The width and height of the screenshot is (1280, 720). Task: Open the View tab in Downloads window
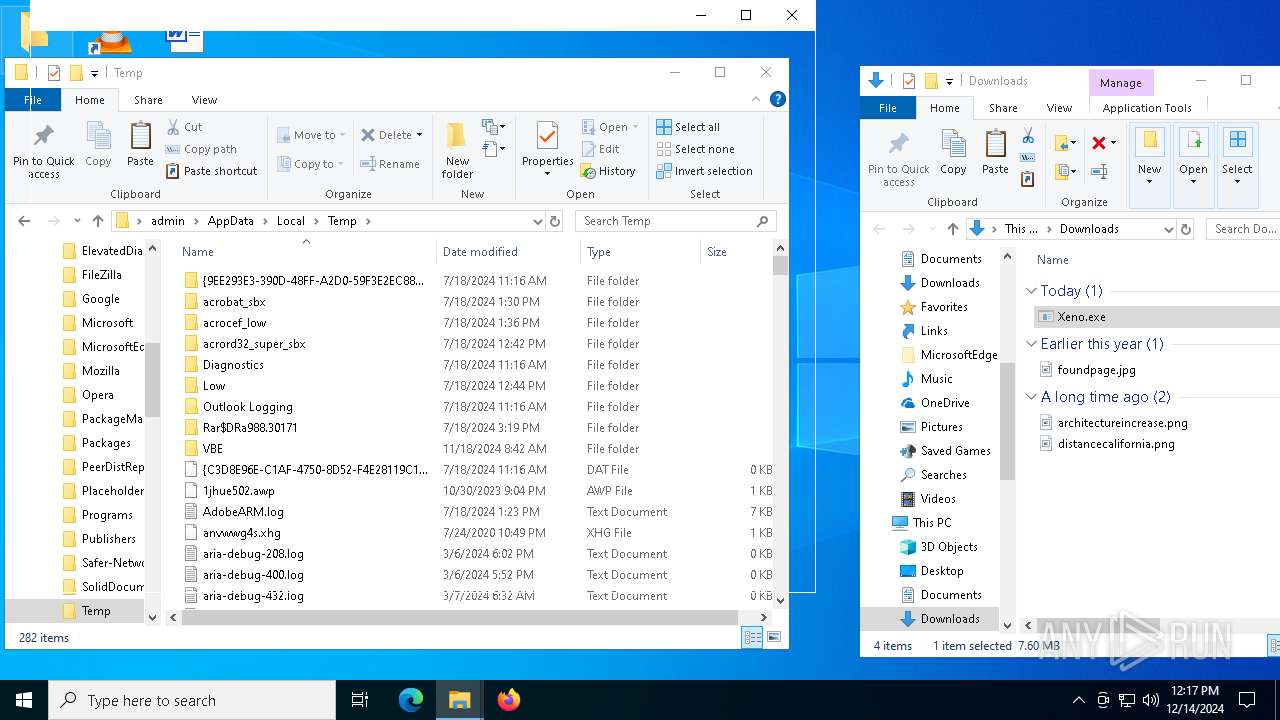point(1059,108)
